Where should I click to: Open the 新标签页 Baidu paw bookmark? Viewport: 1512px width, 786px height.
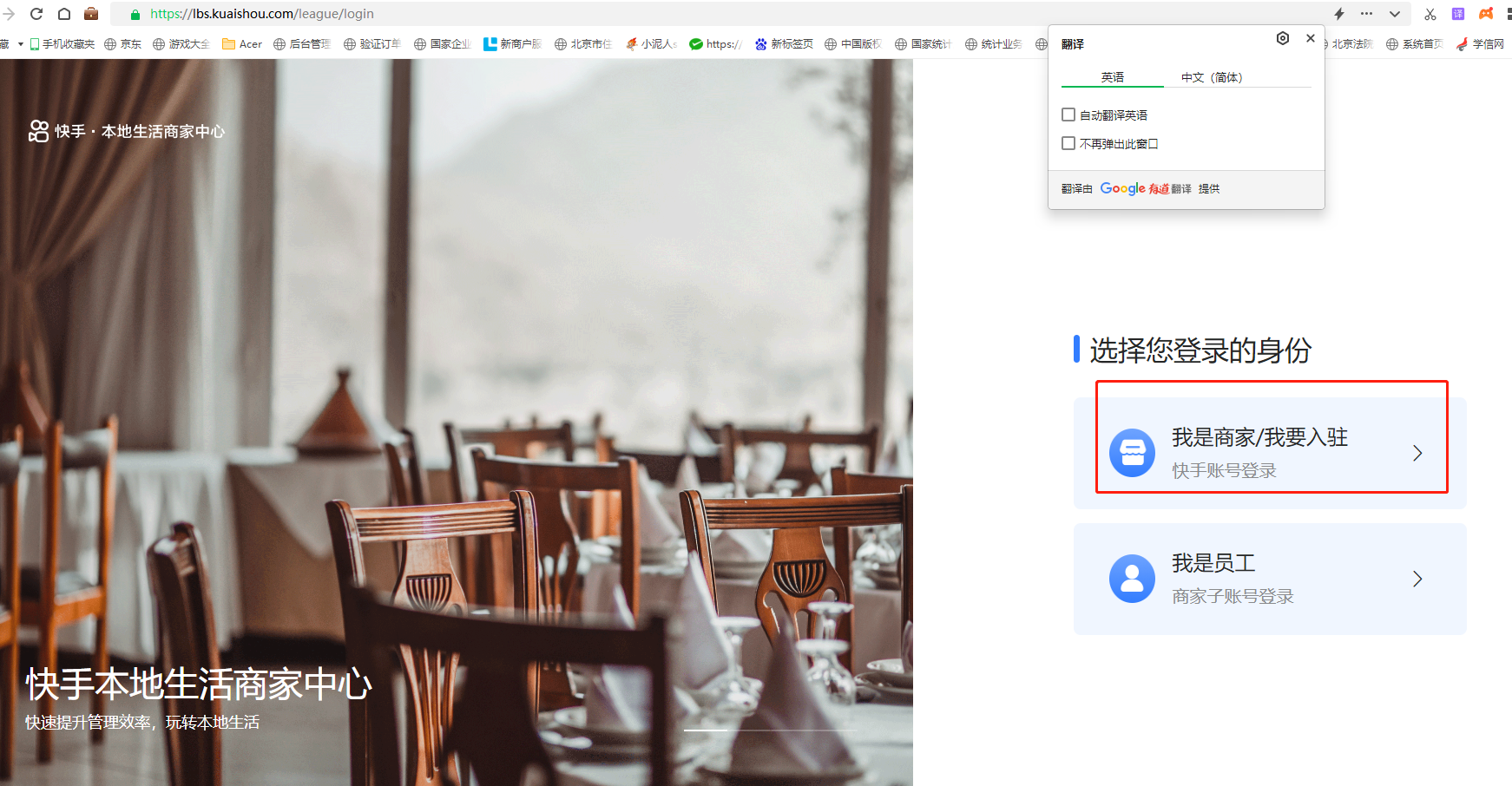[784, 43]
